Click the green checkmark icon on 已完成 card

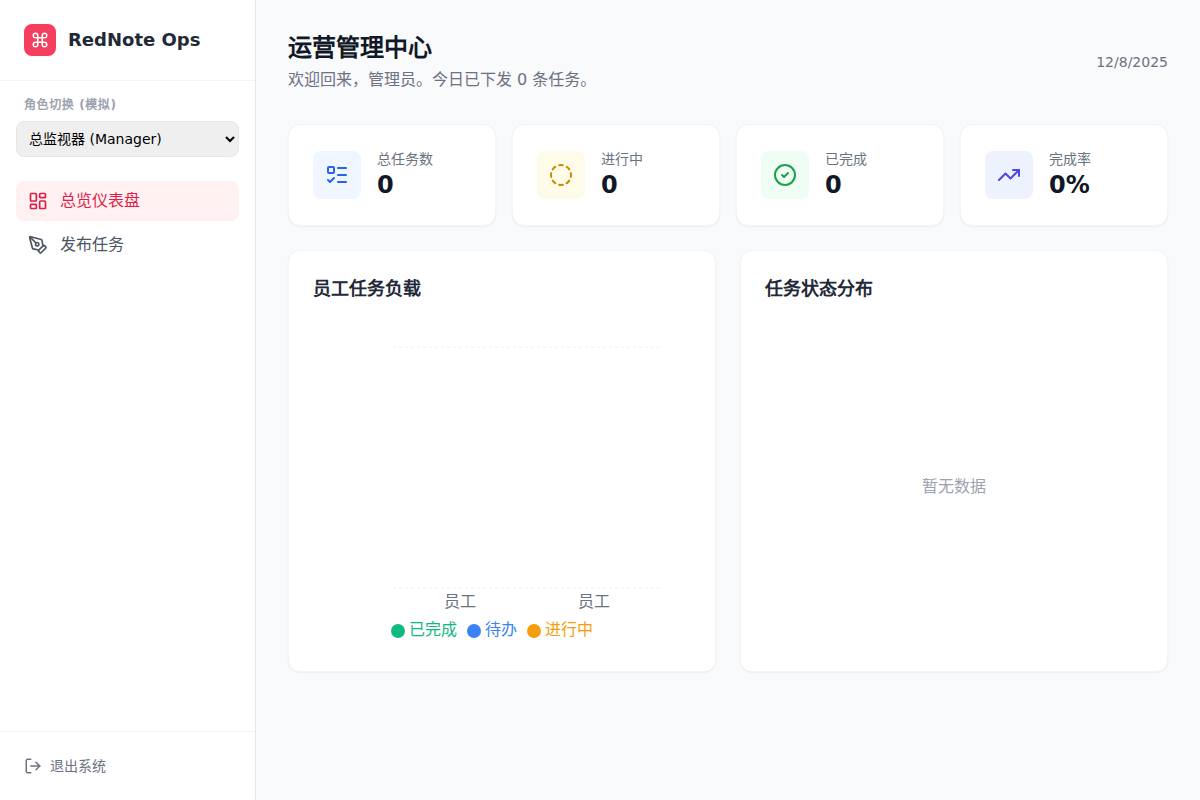click(785, 175)
